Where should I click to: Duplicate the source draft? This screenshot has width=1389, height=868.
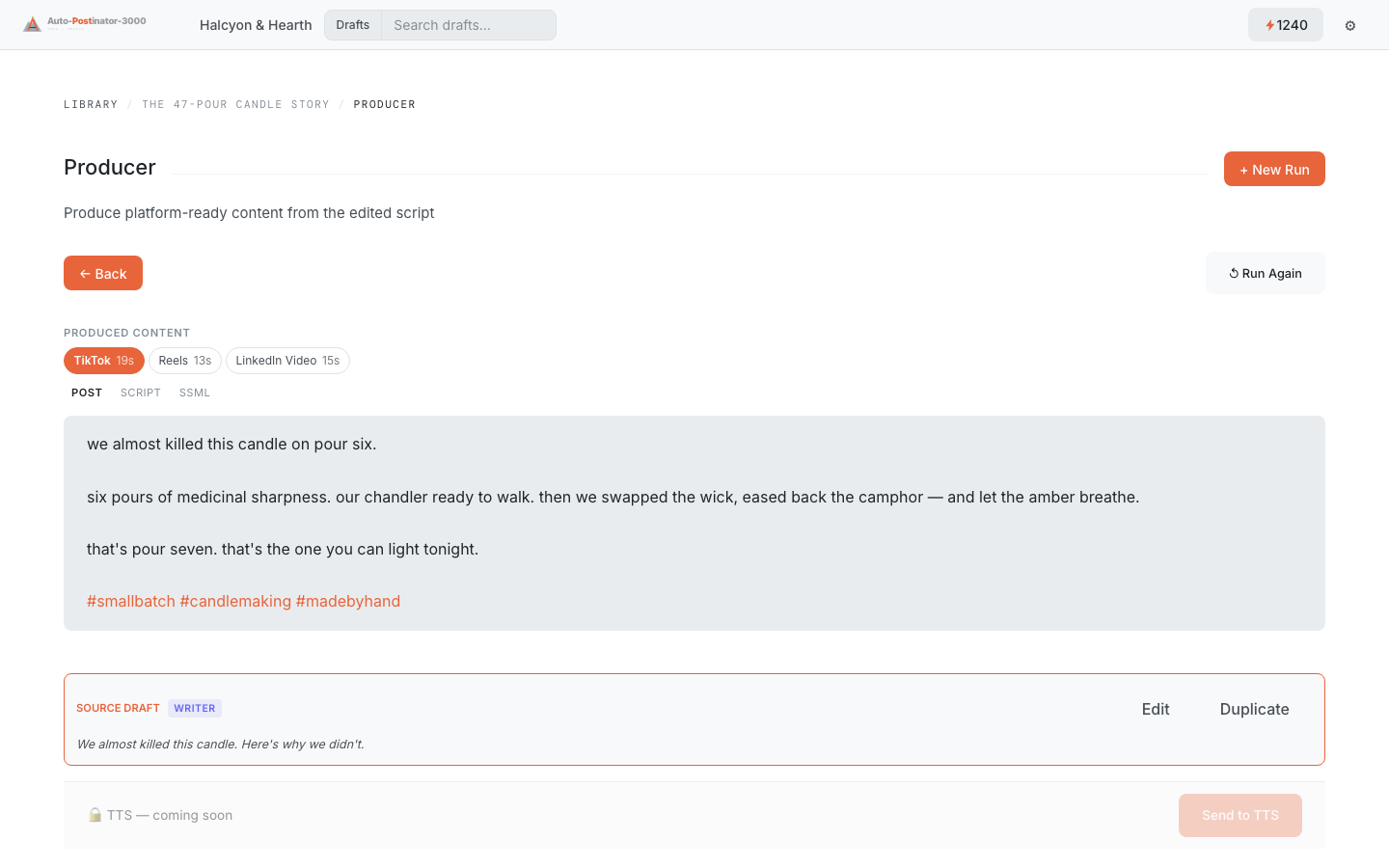point(1254,709)
